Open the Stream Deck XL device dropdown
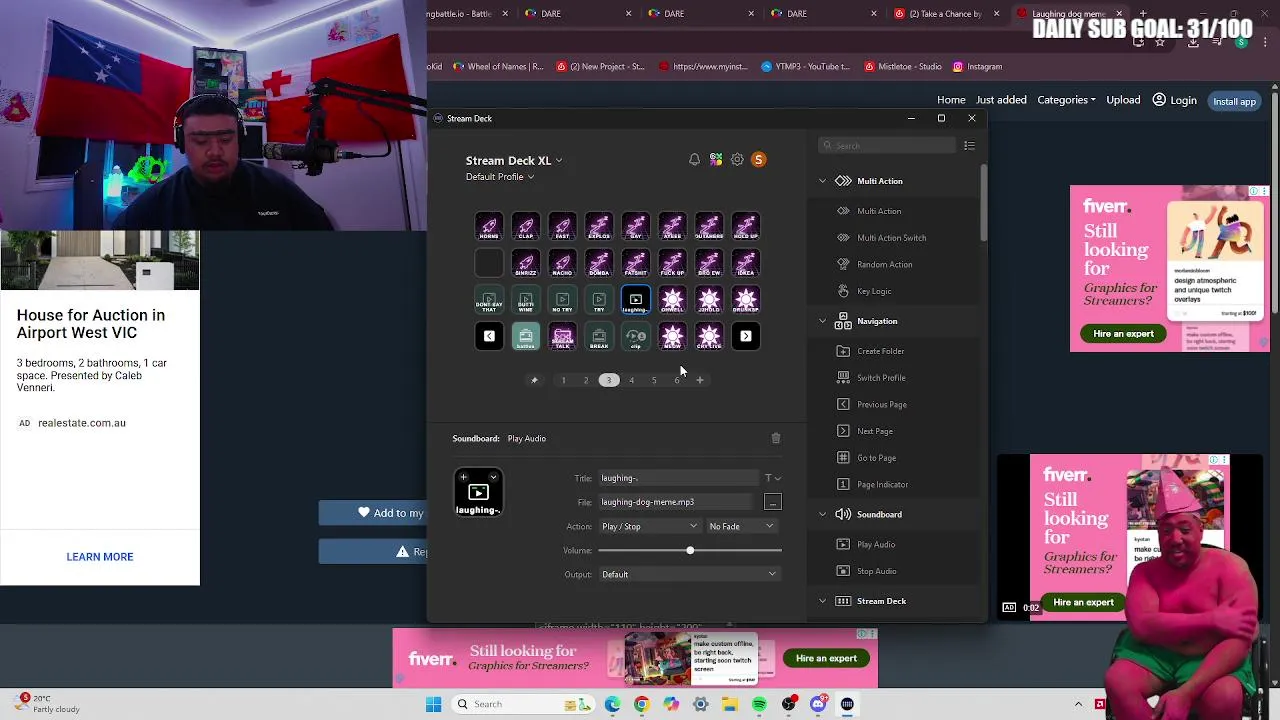The height and width of the screenshot is (720, 1280). tap(514, 160)
